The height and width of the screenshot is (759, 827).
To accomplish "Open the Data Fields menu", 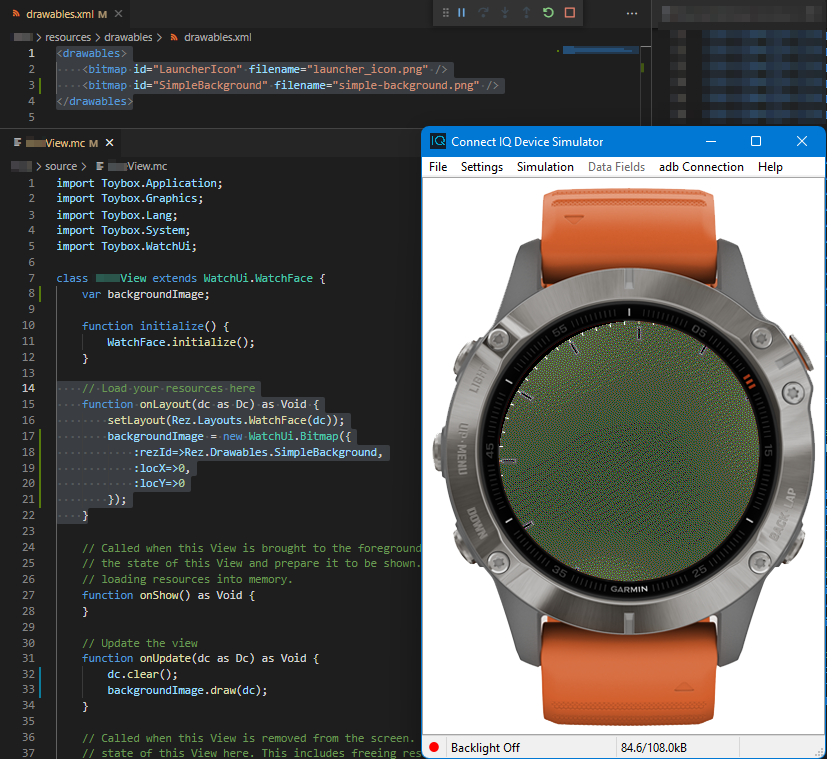I will tap(616, 167).
